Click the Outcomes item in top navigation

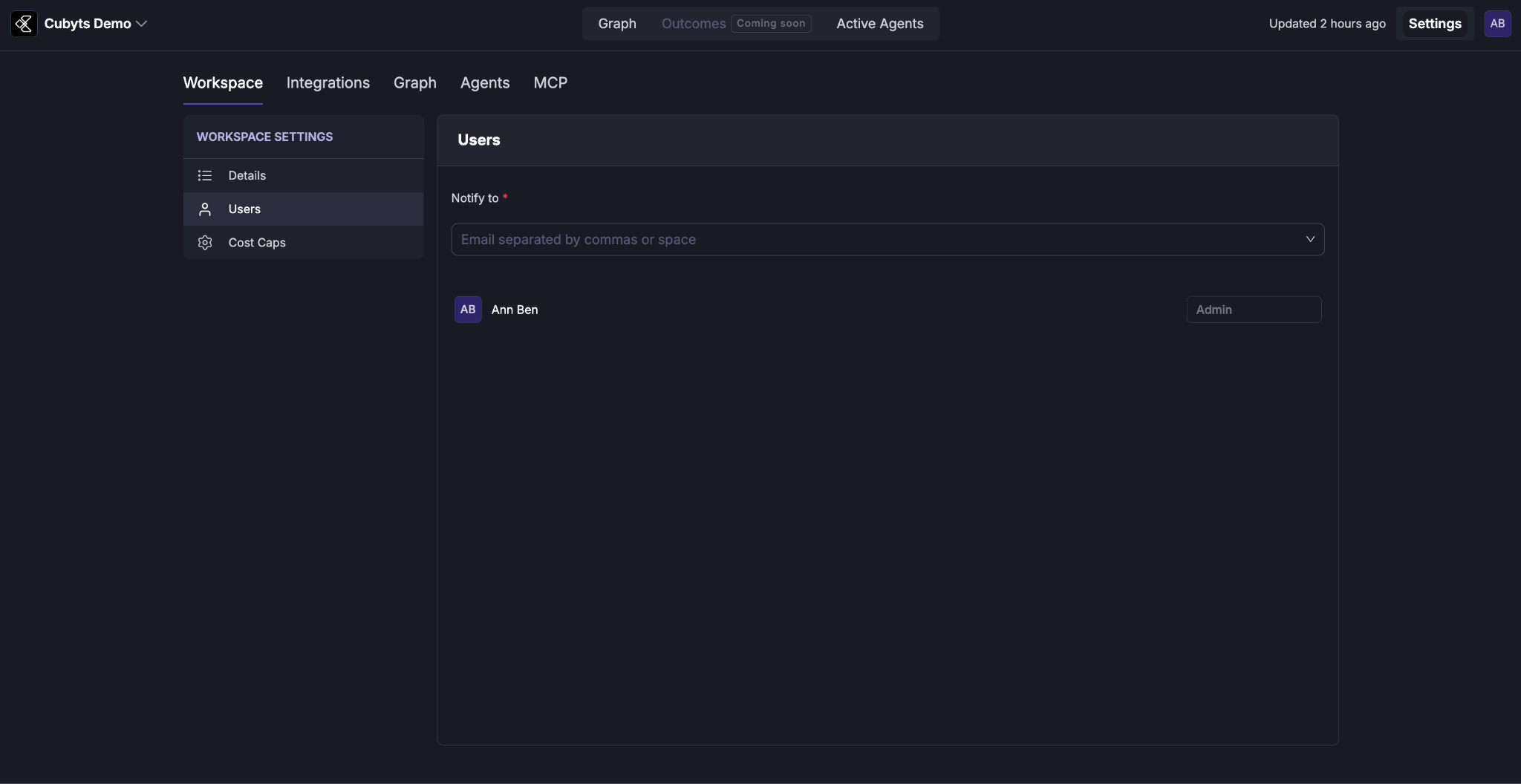point(694,24)
